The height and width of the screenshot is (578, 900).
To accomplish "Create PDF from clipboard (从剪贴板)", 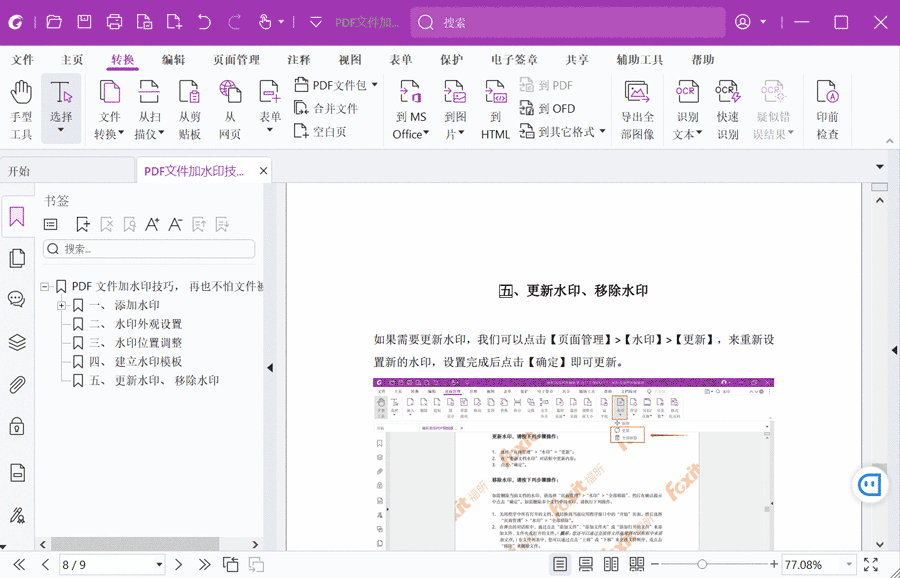I will 189,110.
